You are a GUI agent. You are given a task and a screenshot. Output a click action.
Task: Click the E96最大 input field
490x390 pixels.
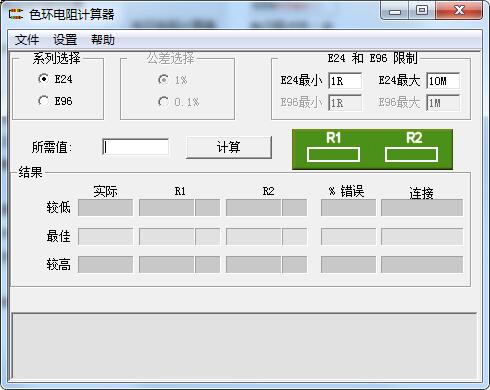[443, 103]
